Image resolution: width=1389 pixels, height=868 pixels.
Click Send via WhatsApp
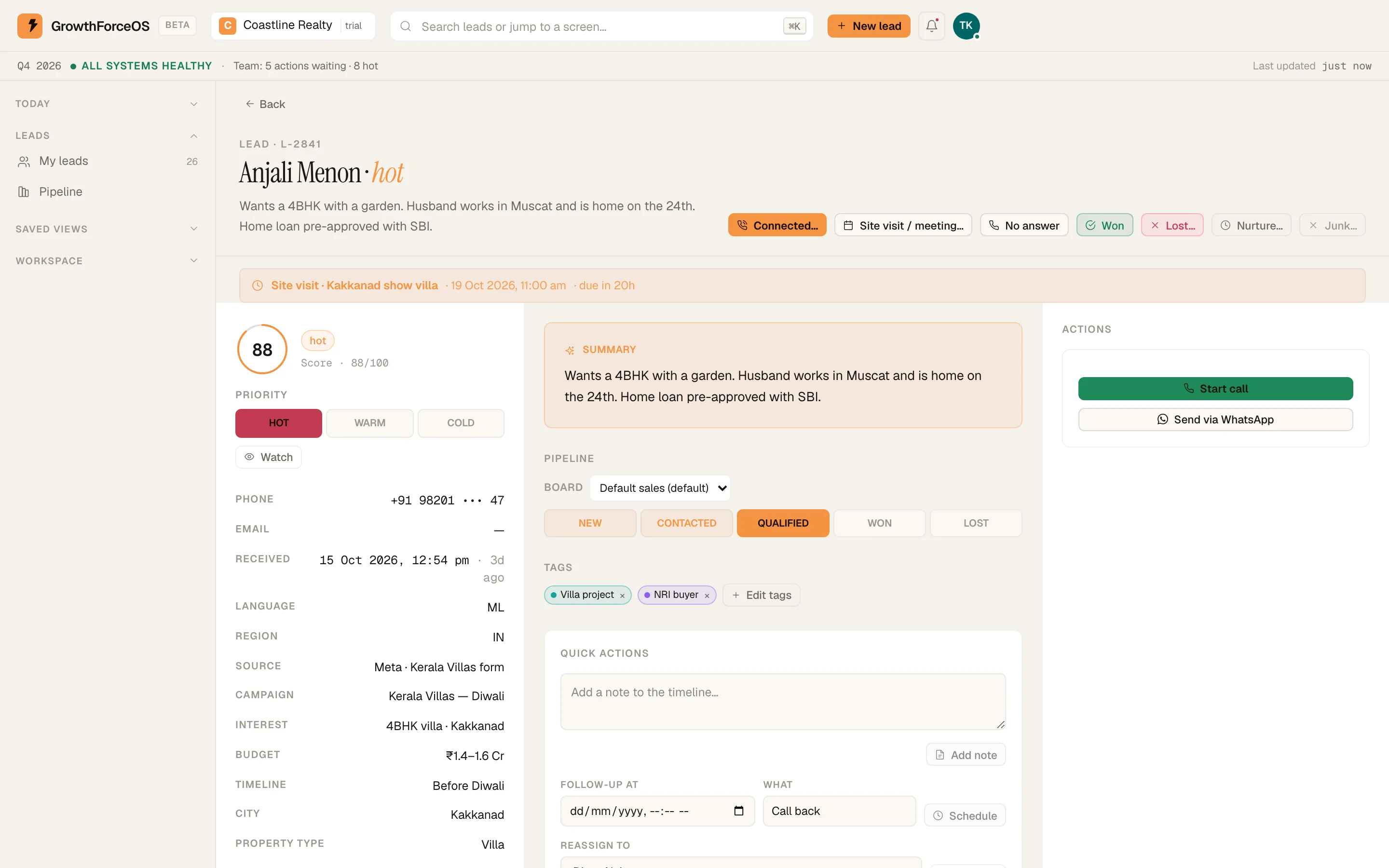[x=1215, y=420]
